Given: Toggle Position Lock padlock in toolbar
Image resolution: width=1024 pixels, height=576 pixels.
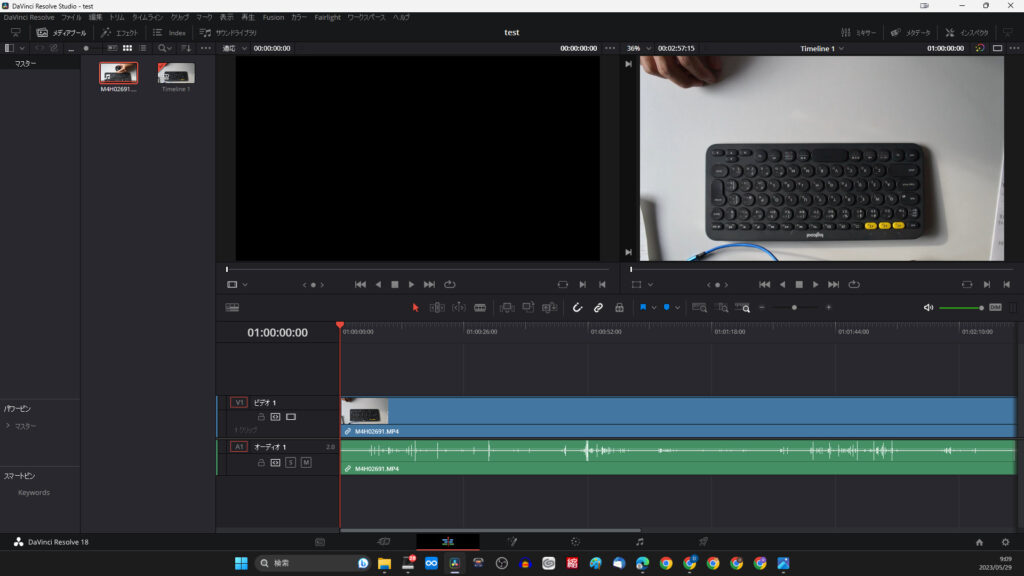Looking at the screenshot, I should tap(619, 308).
